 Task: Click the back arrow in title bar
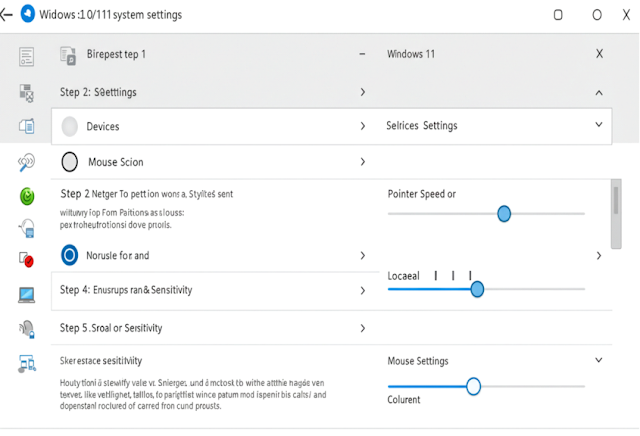coord(7,15)
